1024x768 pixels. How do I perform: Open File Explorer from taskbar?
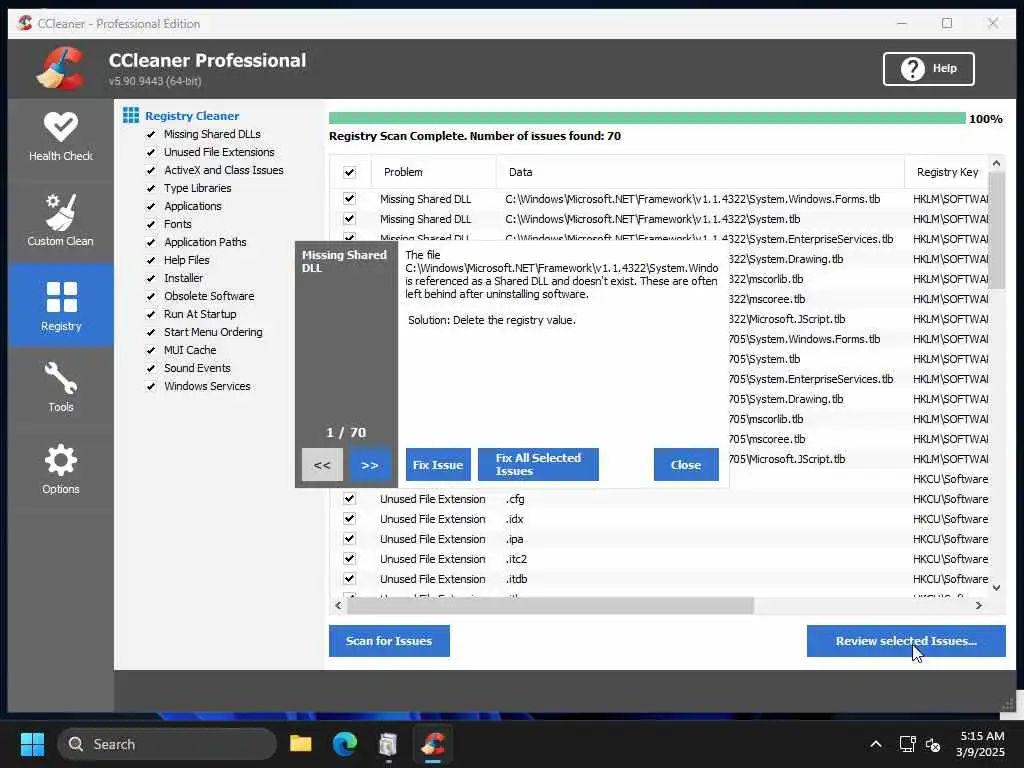click(x=300, y=744)
